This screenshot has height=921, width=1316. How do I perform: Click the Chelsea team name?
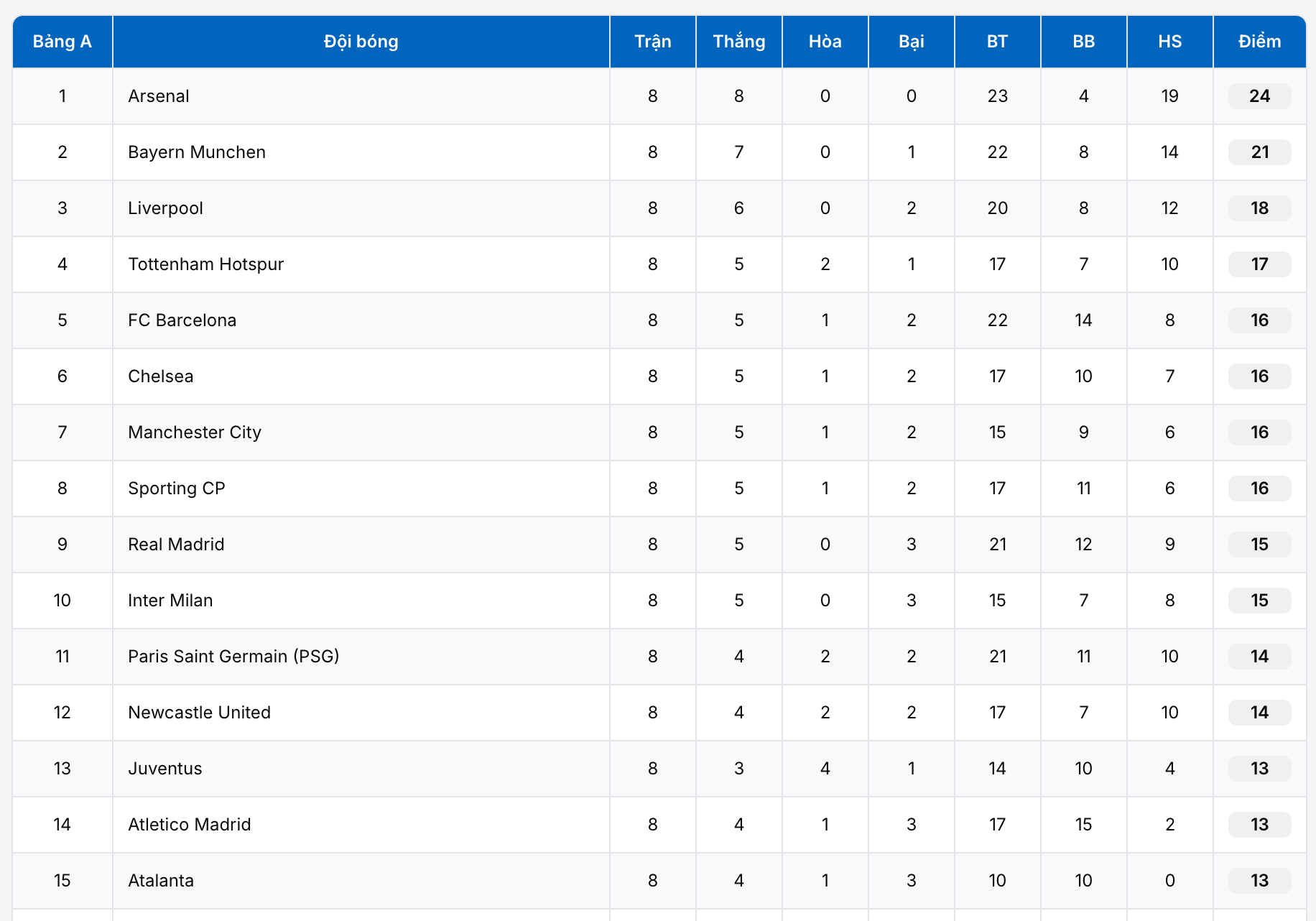(160, 376)
